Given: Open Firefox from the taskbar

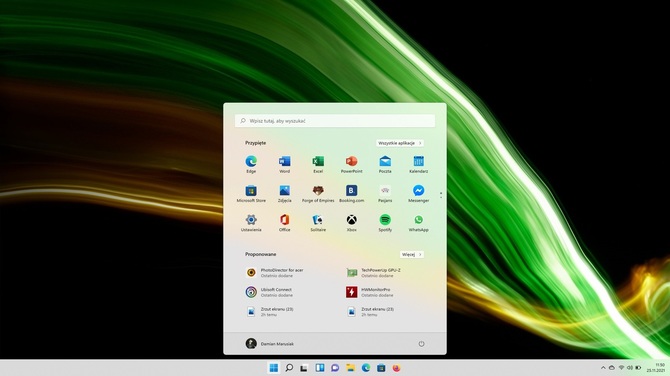Looking at the screenshot, I should [x=397, y=368].
